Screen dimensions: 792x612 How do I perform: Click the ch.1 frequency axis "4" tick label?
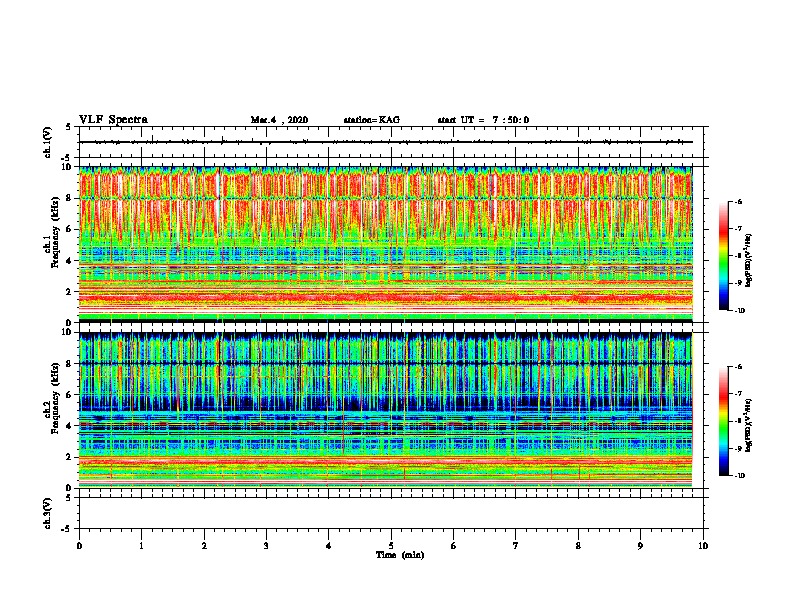[x=69, y=261]
